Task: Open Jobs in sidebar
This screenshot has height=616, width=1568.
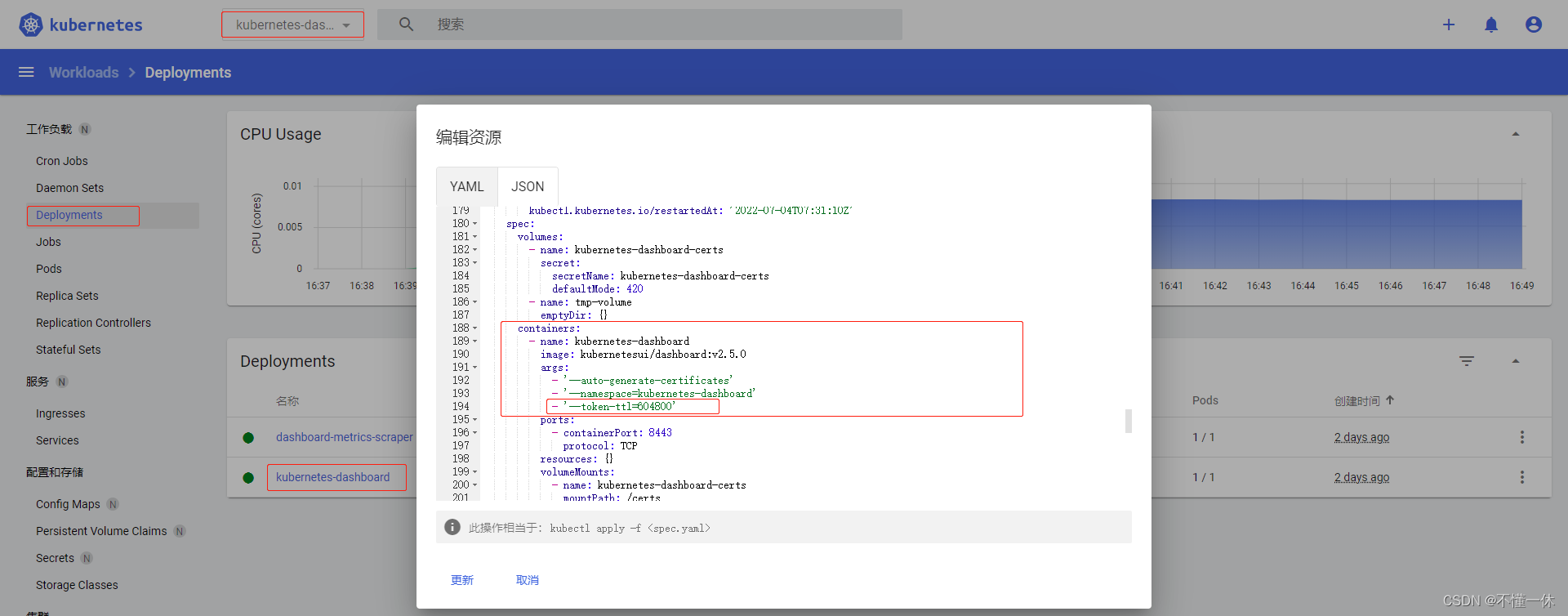Action: [x=48, y=242]
